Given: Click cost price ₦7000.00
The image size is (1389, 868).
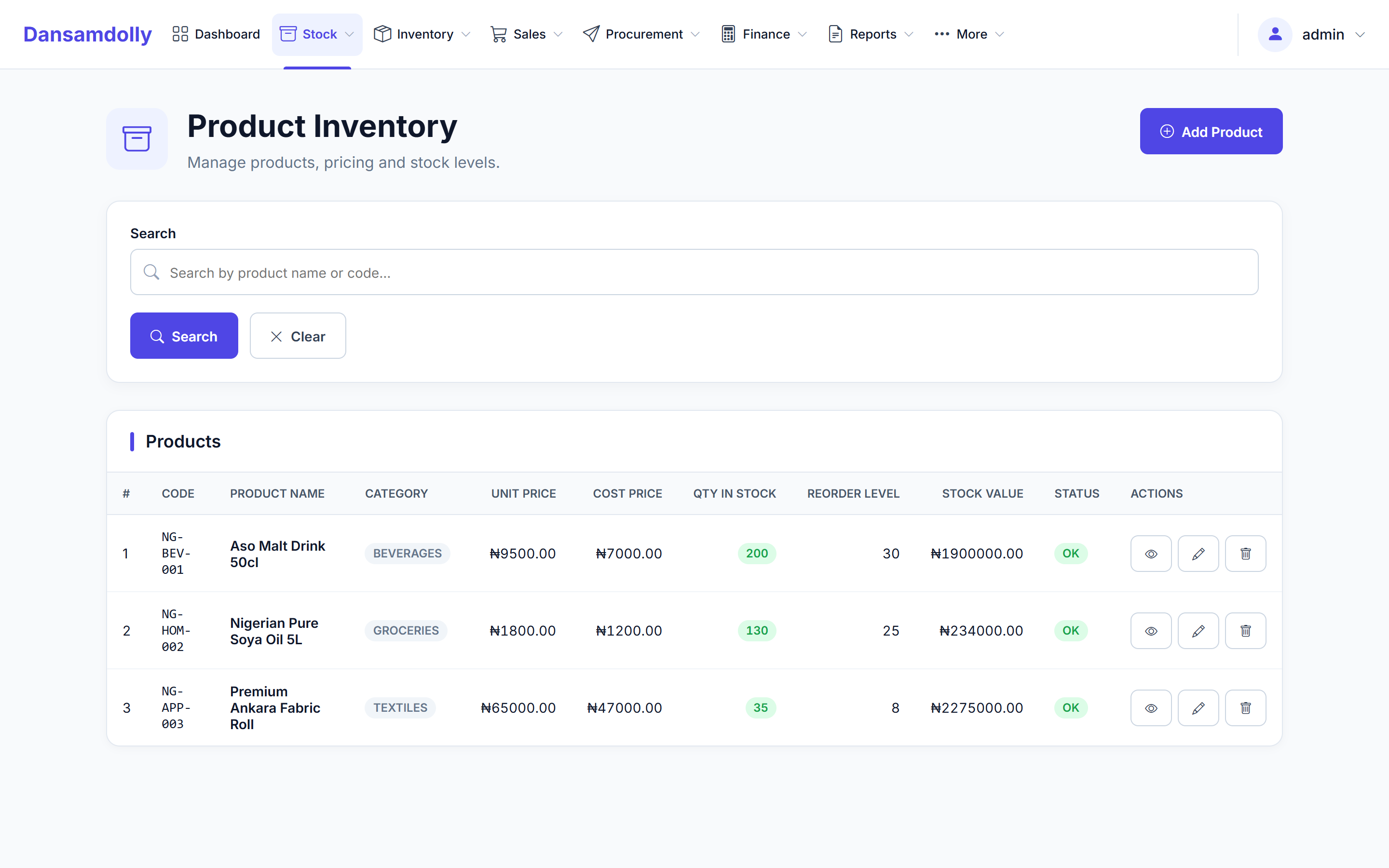Looking at the screenshot, I should click(x=629, y=554).
